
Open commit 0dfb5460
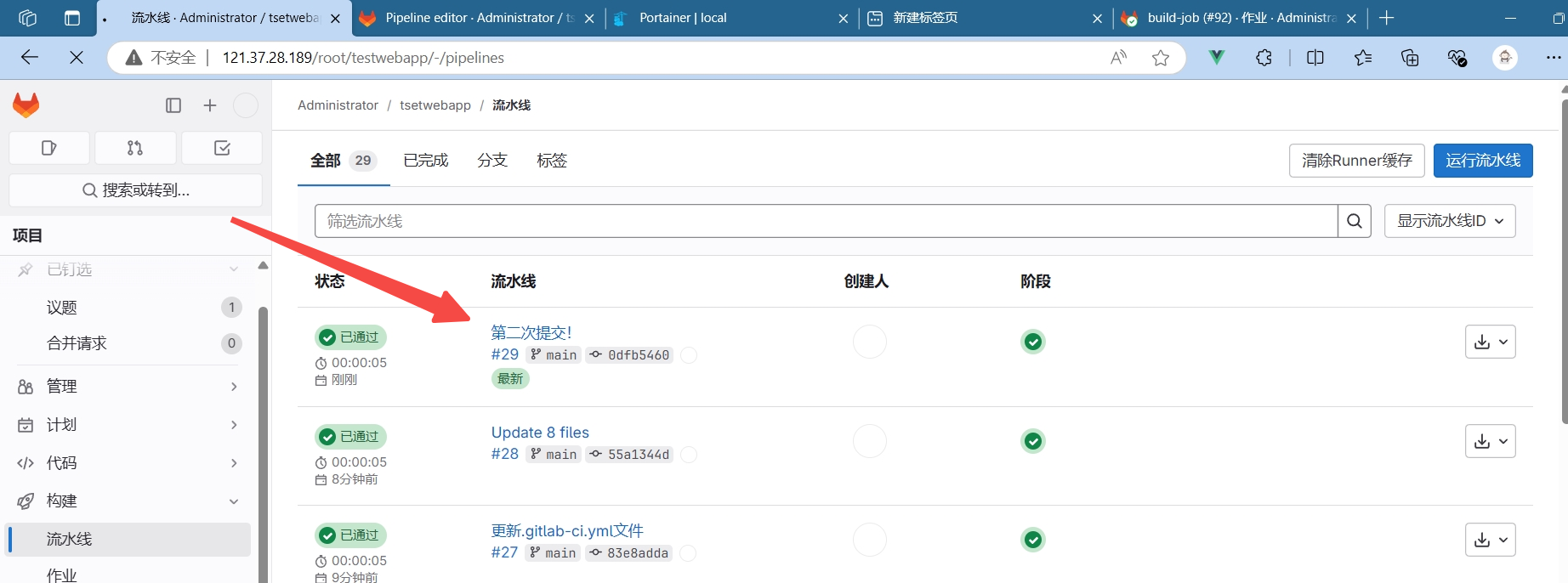click(x=639, y=355)
